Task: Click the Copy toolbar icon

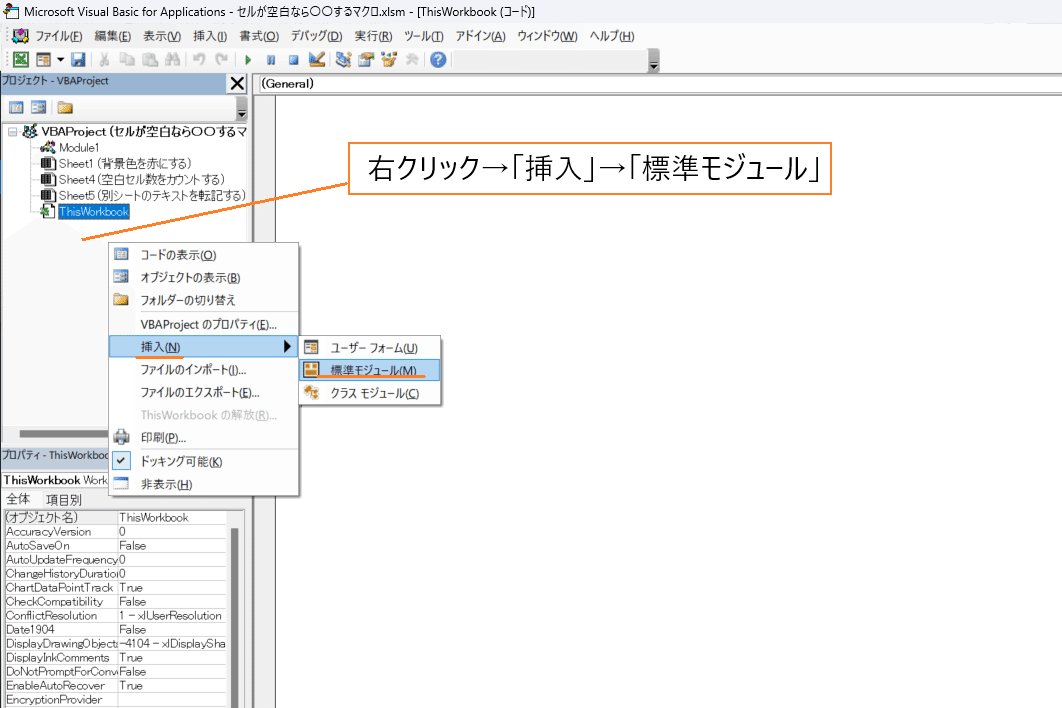Action: [127, 60]
